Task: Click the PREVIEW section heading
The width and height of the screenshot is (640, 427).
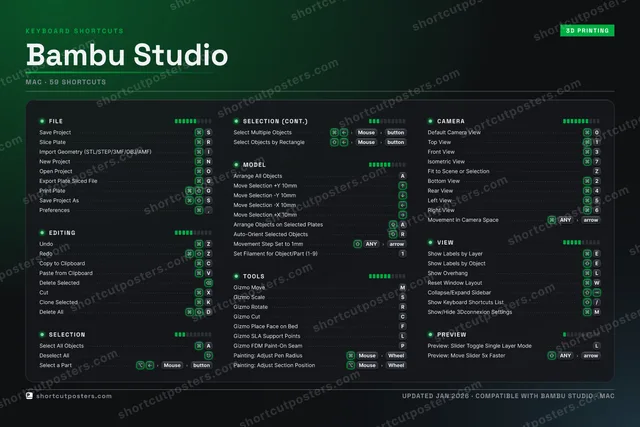Action: pos(451,335)
